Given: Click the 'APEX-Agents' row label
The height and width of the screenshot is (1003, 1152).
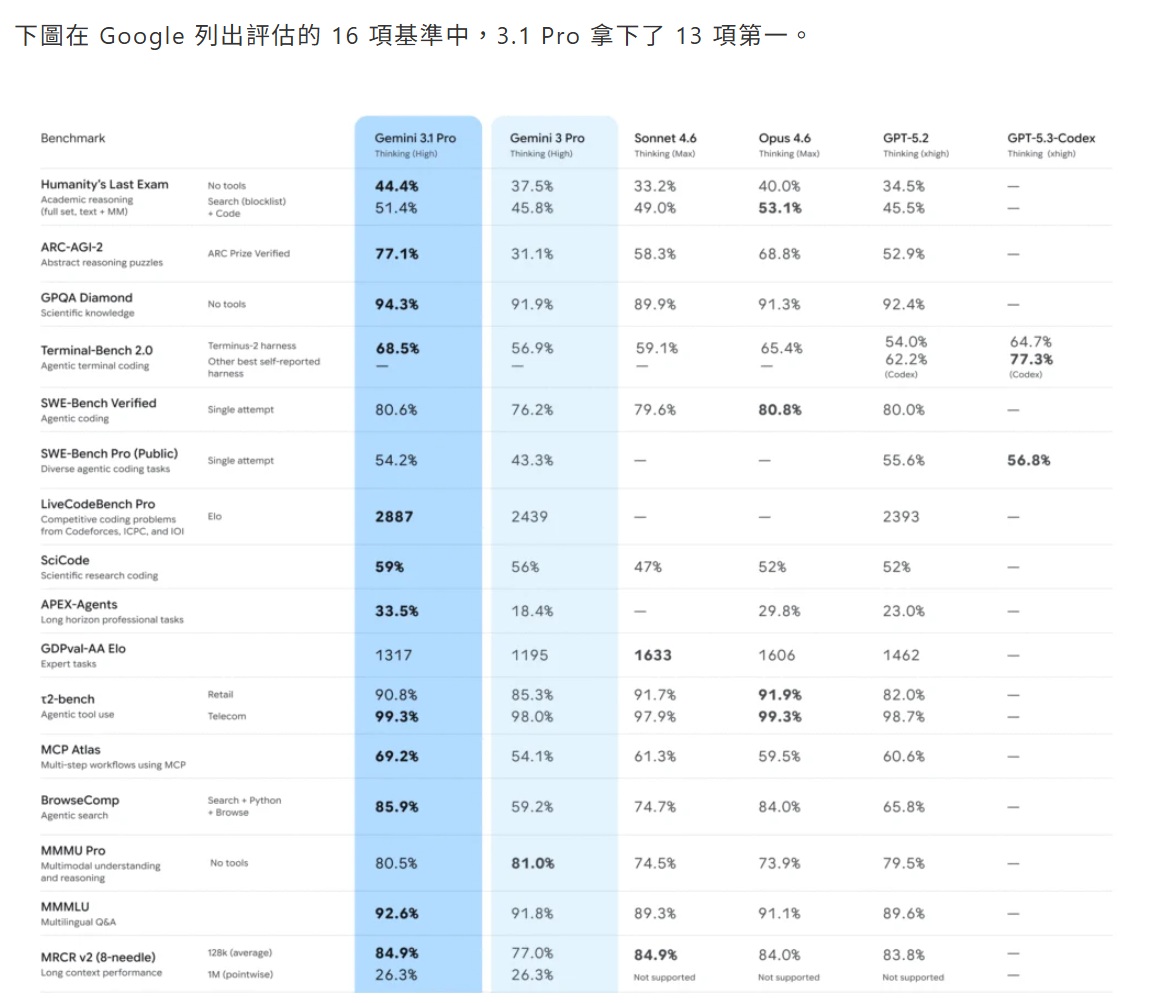Looking at the screenshot, I should click(x=79, y=605).
